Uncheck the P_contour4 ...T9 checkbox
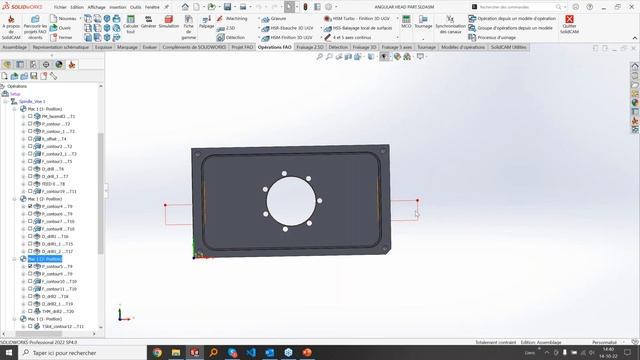640x360 pixels. pos(30,206)
